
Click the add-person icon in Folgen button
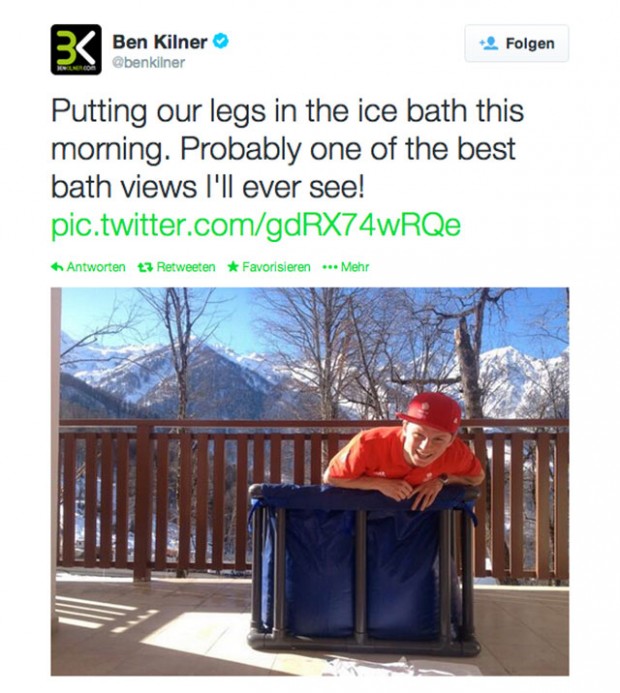pos(489,43)
